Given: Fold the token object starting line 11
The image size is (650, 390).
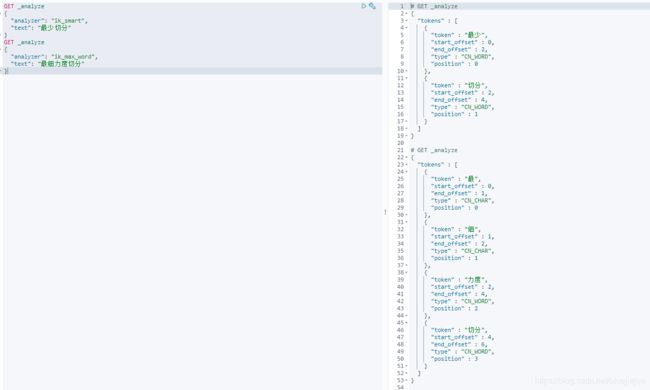Looking at the screenshot, I should pyautogui.click(x=407, y=78).
